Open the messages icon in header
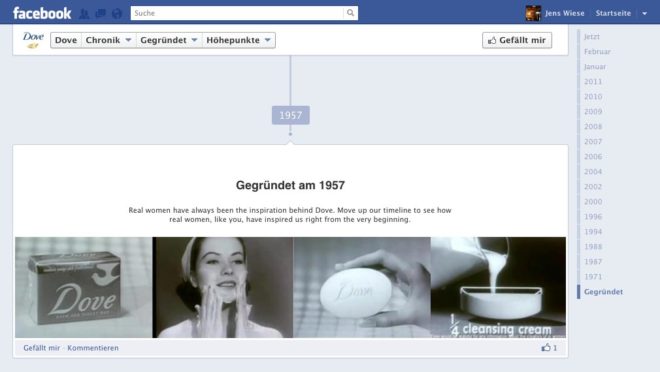The image size is (660, 372). (101, 13)
